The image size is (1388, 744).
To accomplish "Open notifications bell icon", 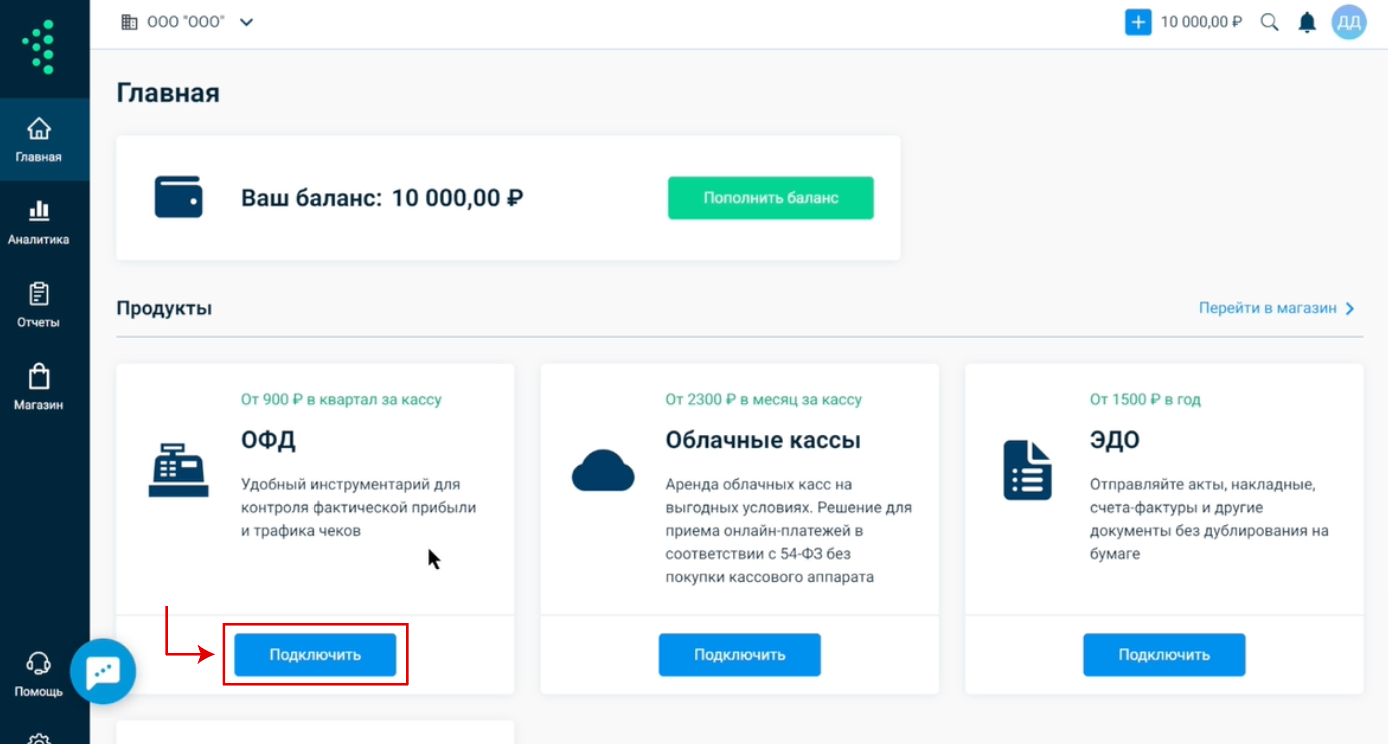I will [1307, 22].
